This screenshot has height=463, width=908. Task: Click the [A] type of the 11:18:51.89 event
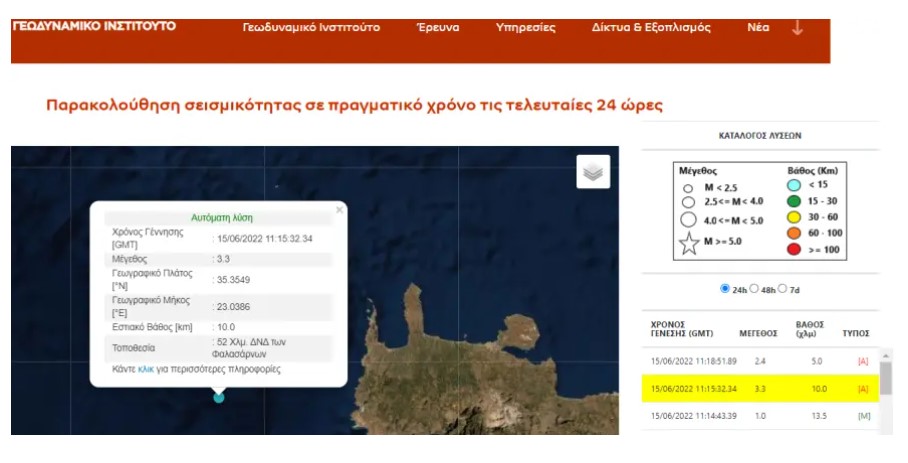[863, 361]
